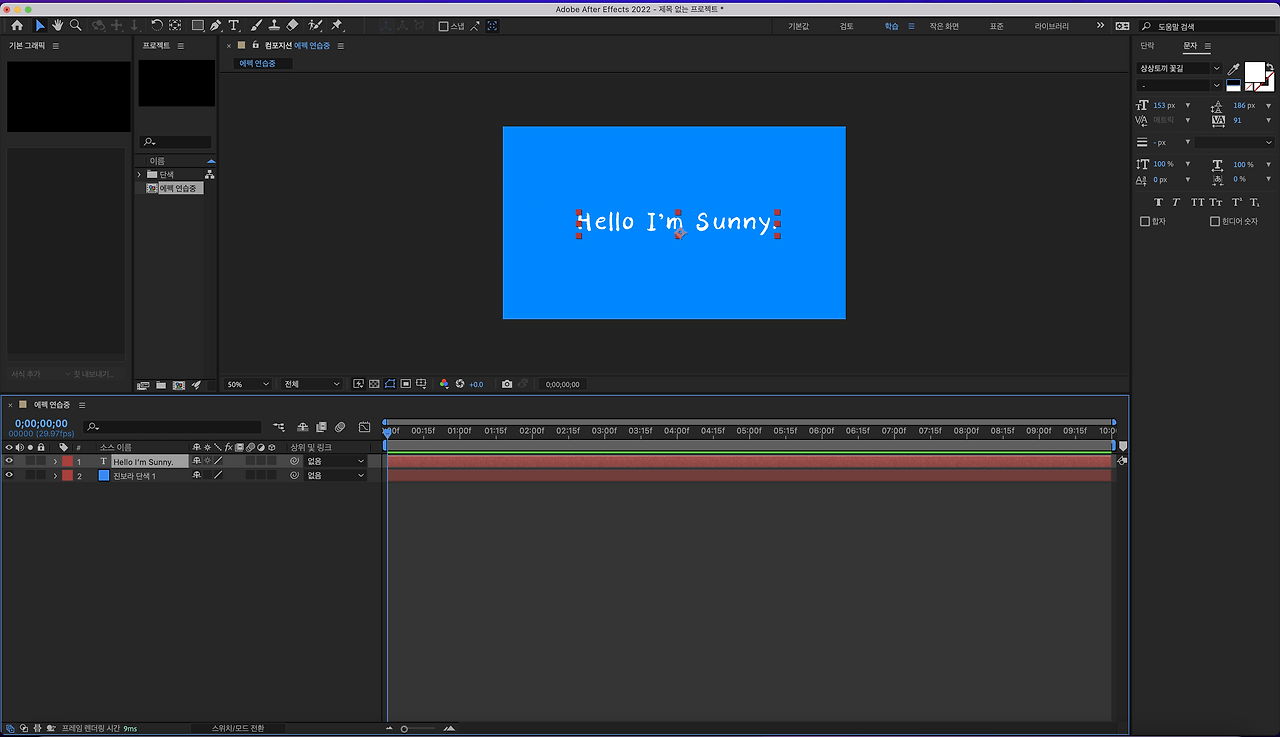Open the font family dropdown 상상토끼 꽃길

[x=1179, y=68]
